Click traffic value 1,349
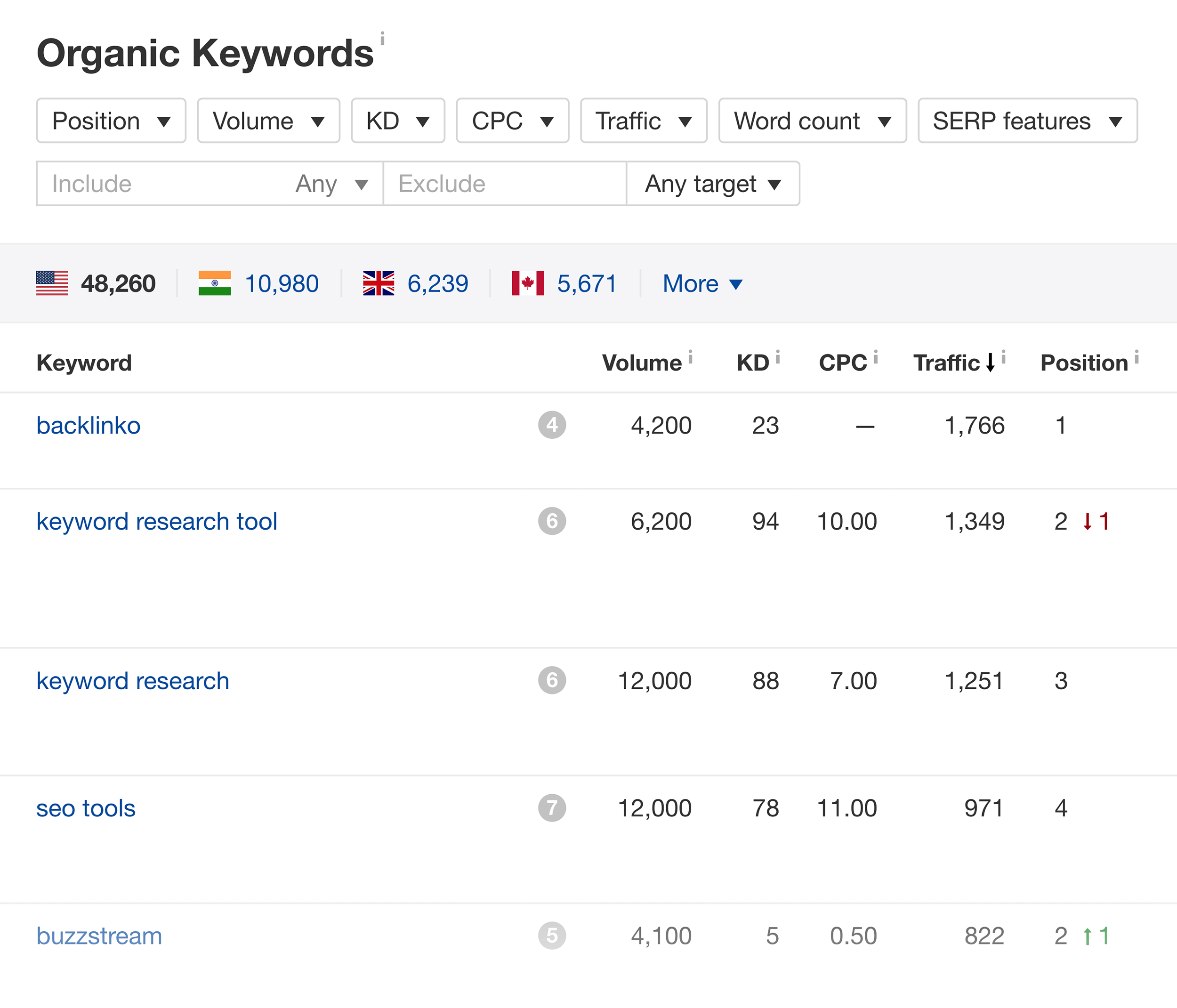 pyautogui.click(x=974, y=522)
